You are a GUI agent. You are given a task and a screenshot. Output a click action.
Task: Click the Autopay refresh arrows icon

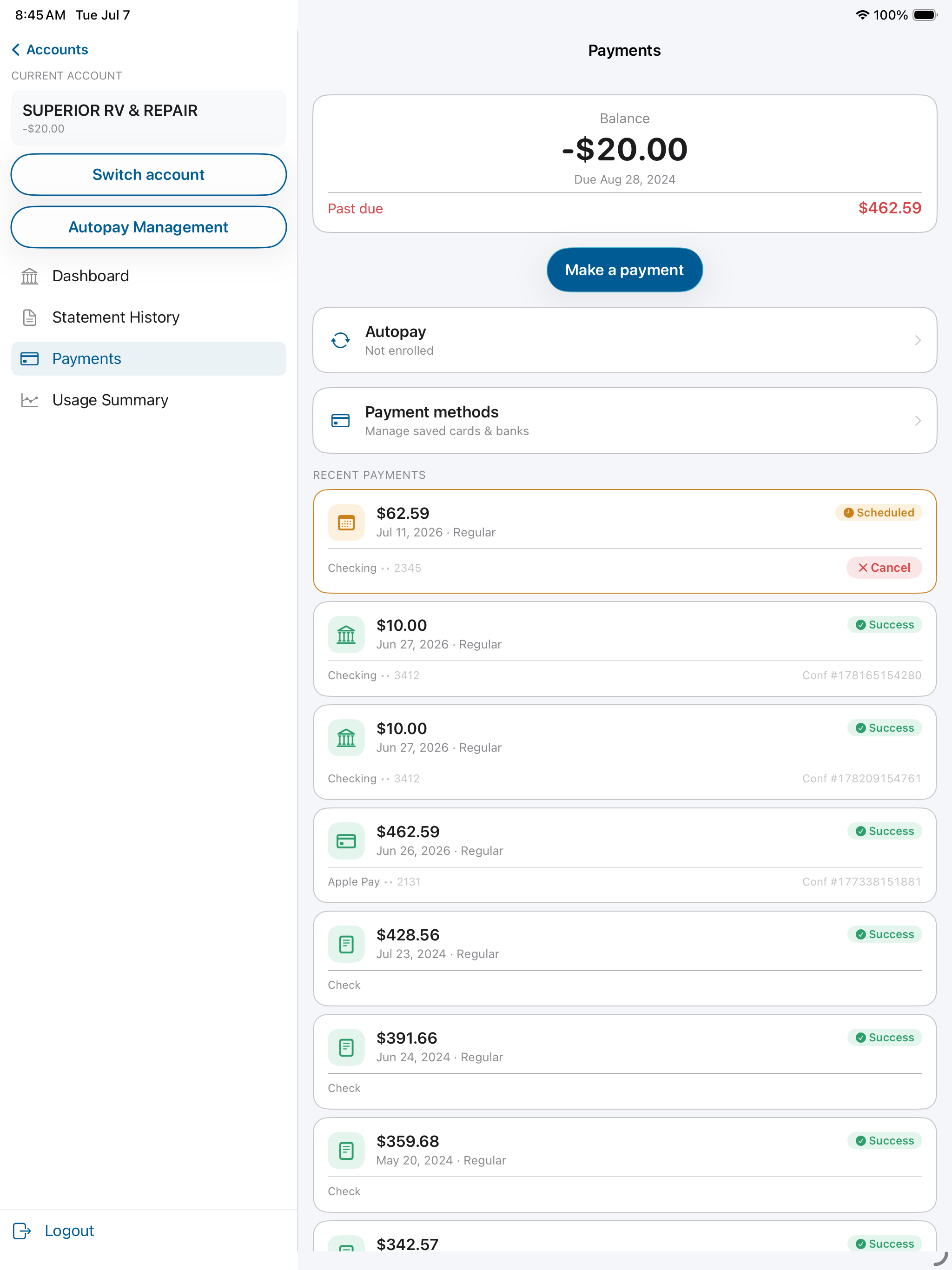pyautogui.click(x=340, y=340)
